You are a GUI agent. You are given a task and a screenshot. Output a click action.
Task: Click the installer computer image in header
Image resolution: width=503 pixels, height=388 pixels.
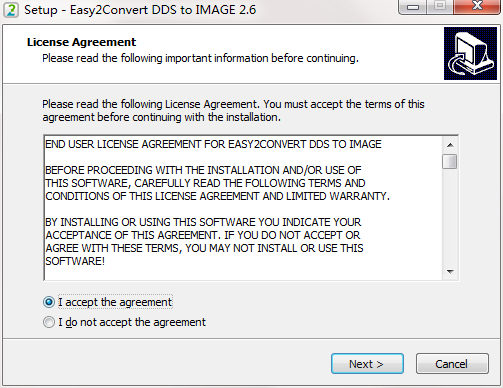point(470,53)
